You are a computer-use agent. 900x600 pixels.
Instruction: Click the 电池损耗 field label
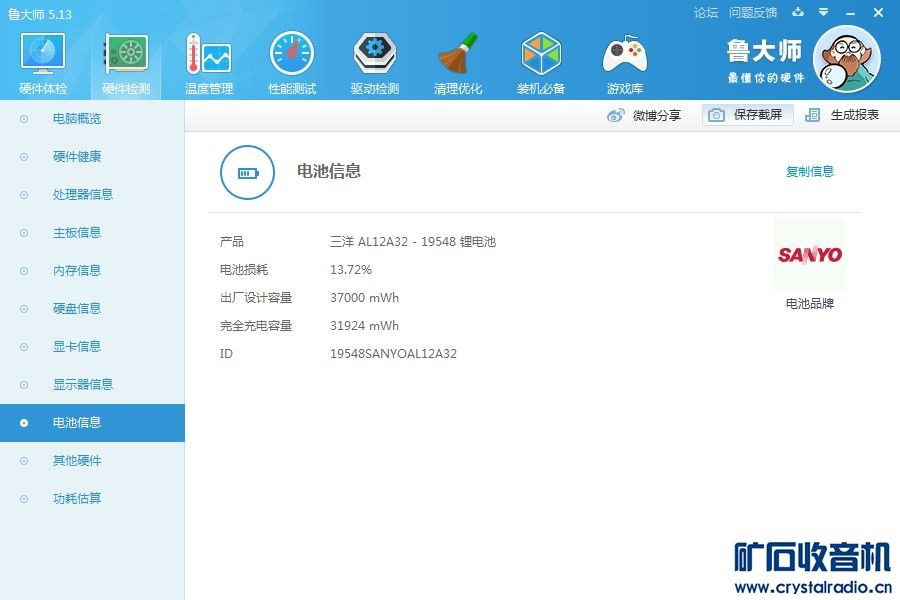(243, 270)
